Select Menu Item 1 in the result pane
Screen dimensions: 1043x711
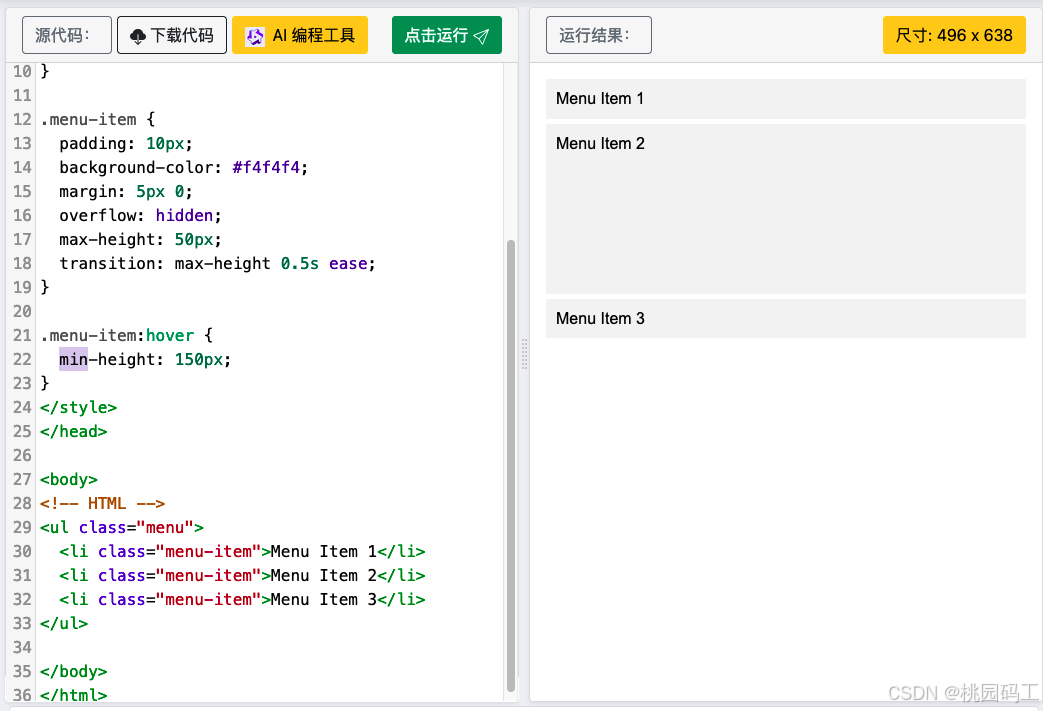coord(786,98)
